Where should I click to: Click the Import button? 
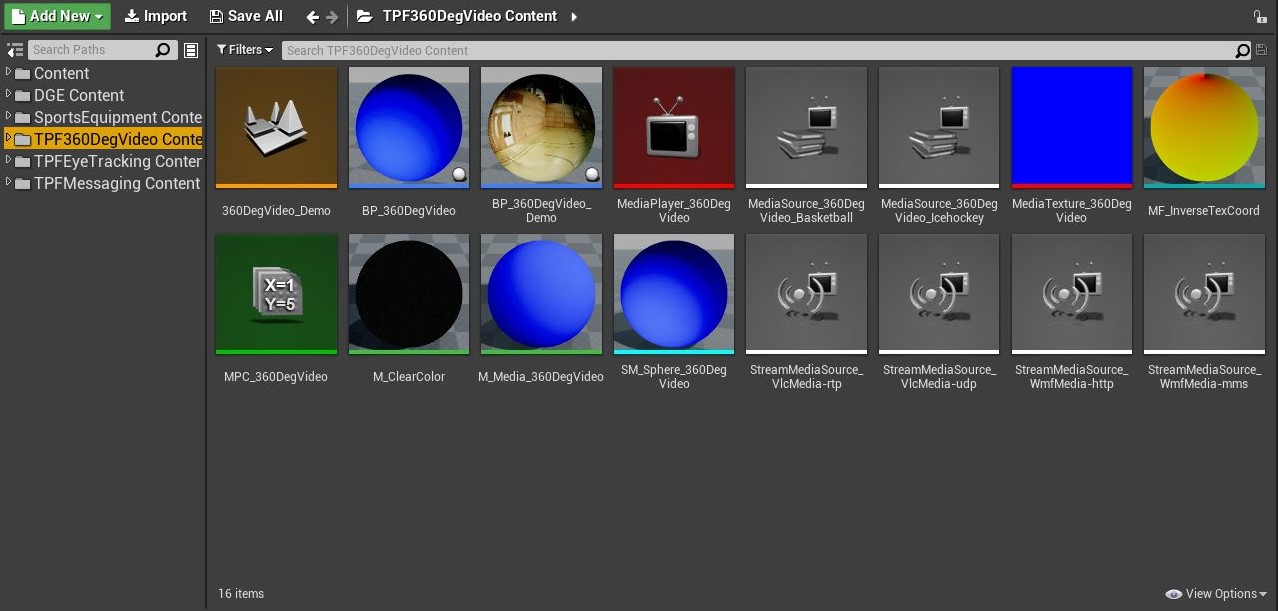pyautogui.click(x=156, y=16)
